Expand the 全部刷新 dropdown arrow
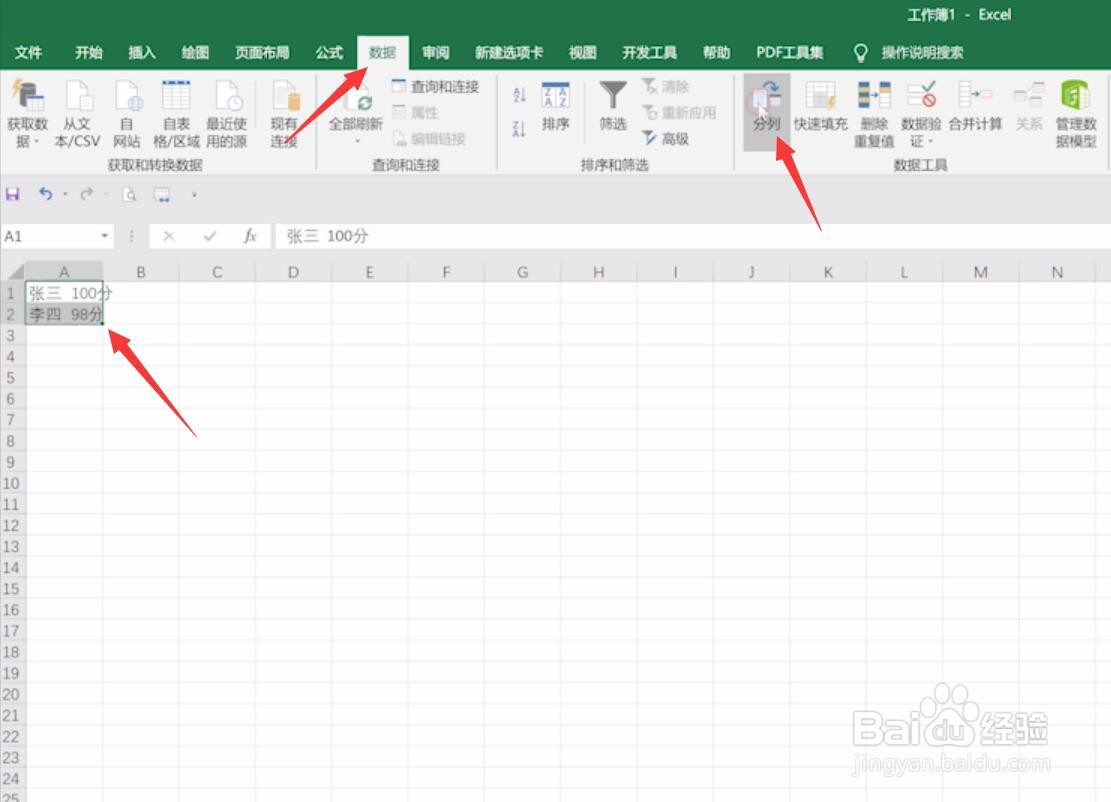 [357, 141]
